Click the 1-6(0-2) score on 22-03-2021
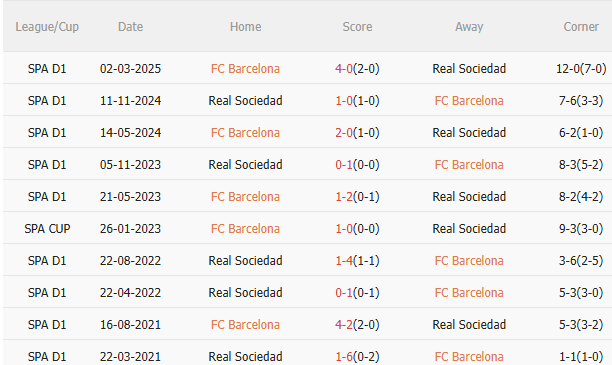 tap(357, 357)
